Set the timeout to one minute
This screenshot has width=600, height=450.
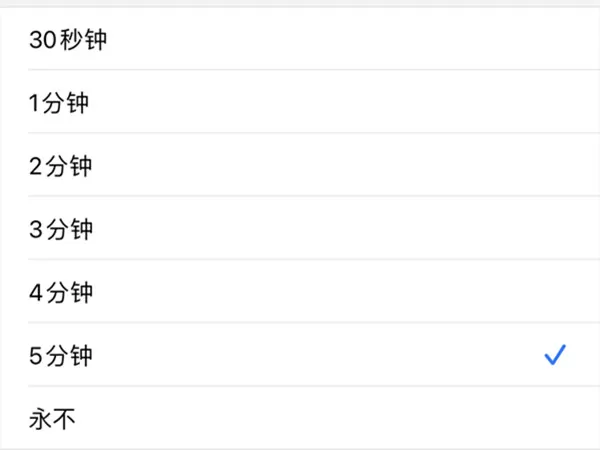pyautogui.click(x=300, y=102)
